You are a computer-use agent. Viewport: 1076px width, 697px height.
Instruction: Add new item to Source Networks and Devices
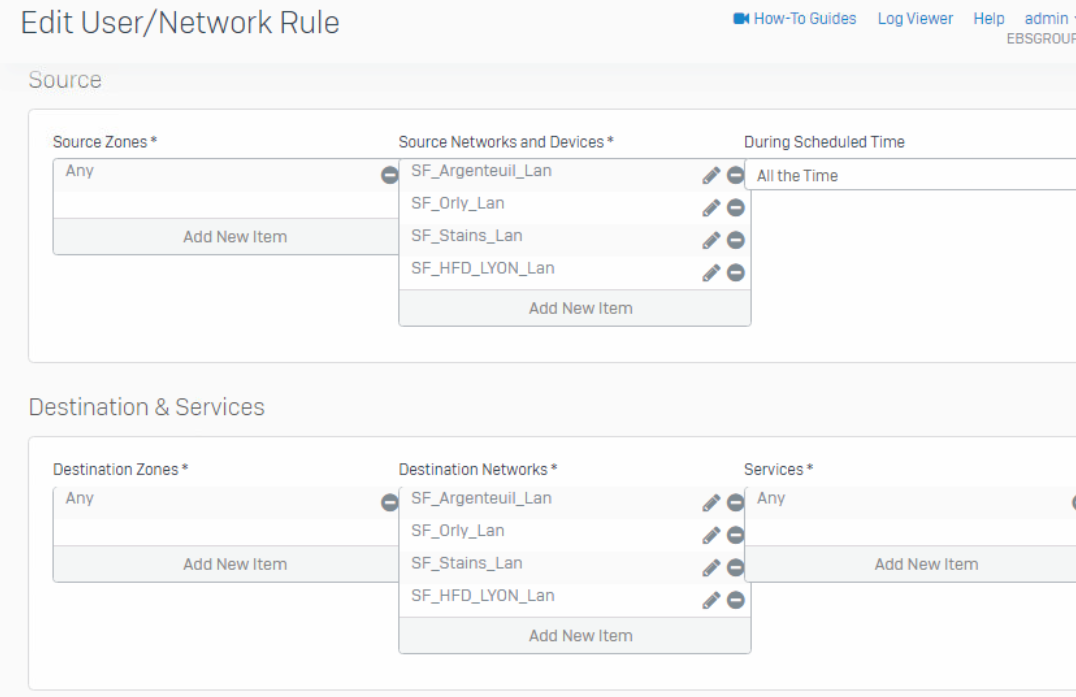click(x=580, y=308)
